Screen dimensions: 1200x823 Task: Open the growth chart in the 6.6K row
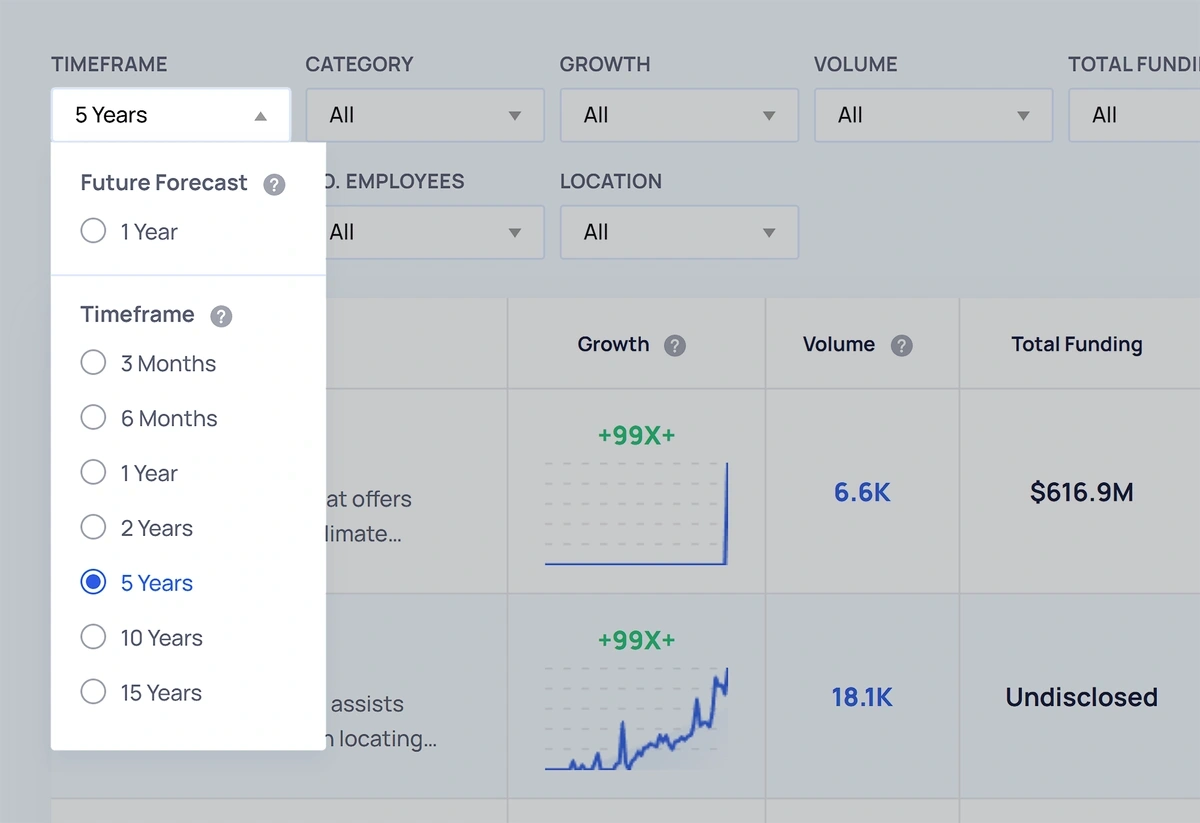(636, 513)
